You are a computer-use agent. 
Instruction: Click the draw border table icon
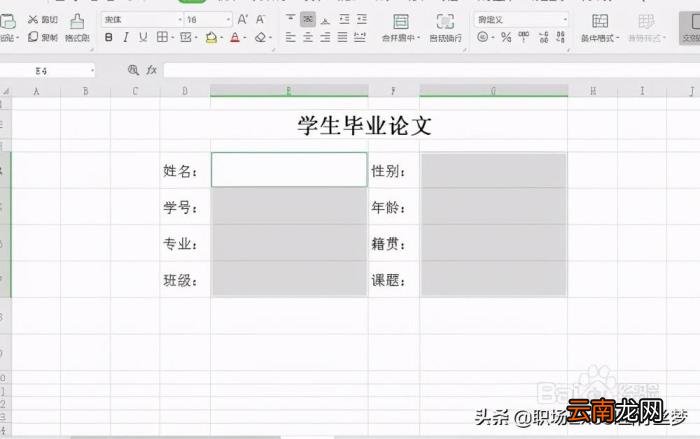pyautogui.click(x=186, y=38)
